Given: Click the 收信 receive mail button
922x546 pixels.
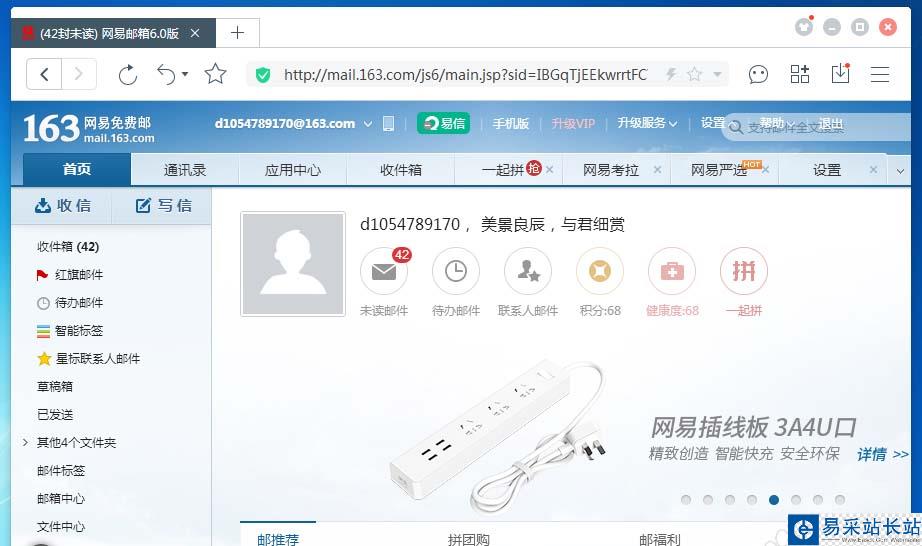Looking at the screenshot, I should [62, 205].
